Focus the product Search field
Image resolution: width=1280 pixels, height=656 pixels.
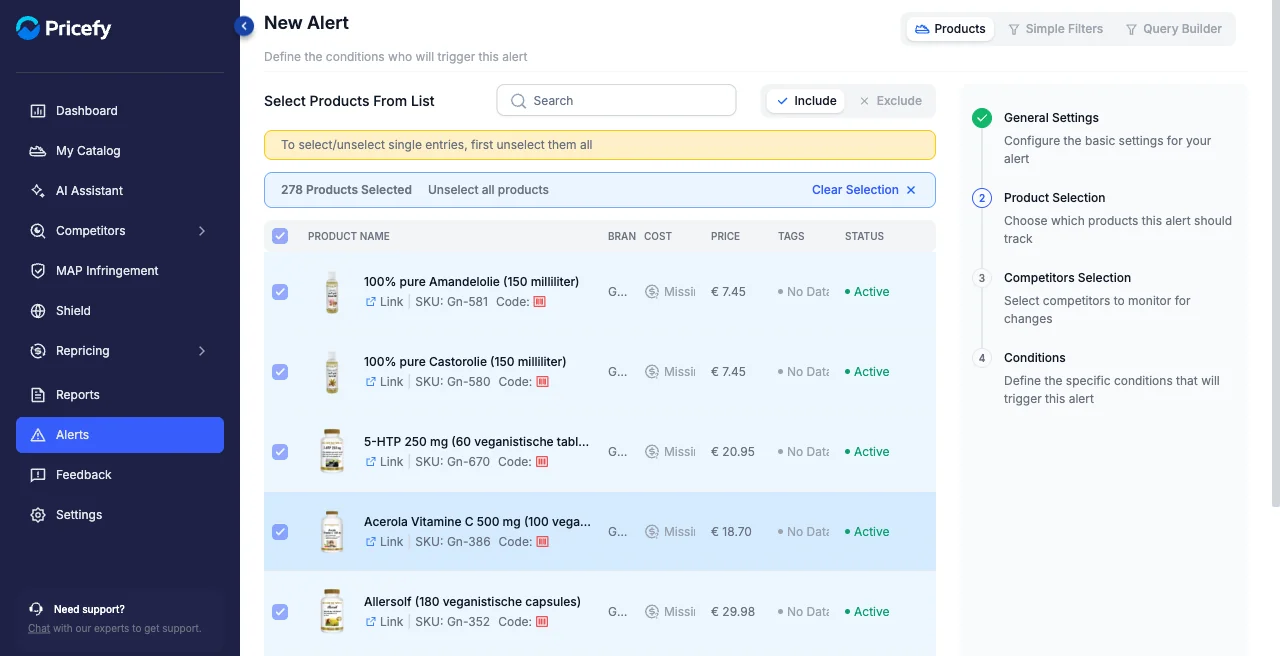(x=616, y=101)
